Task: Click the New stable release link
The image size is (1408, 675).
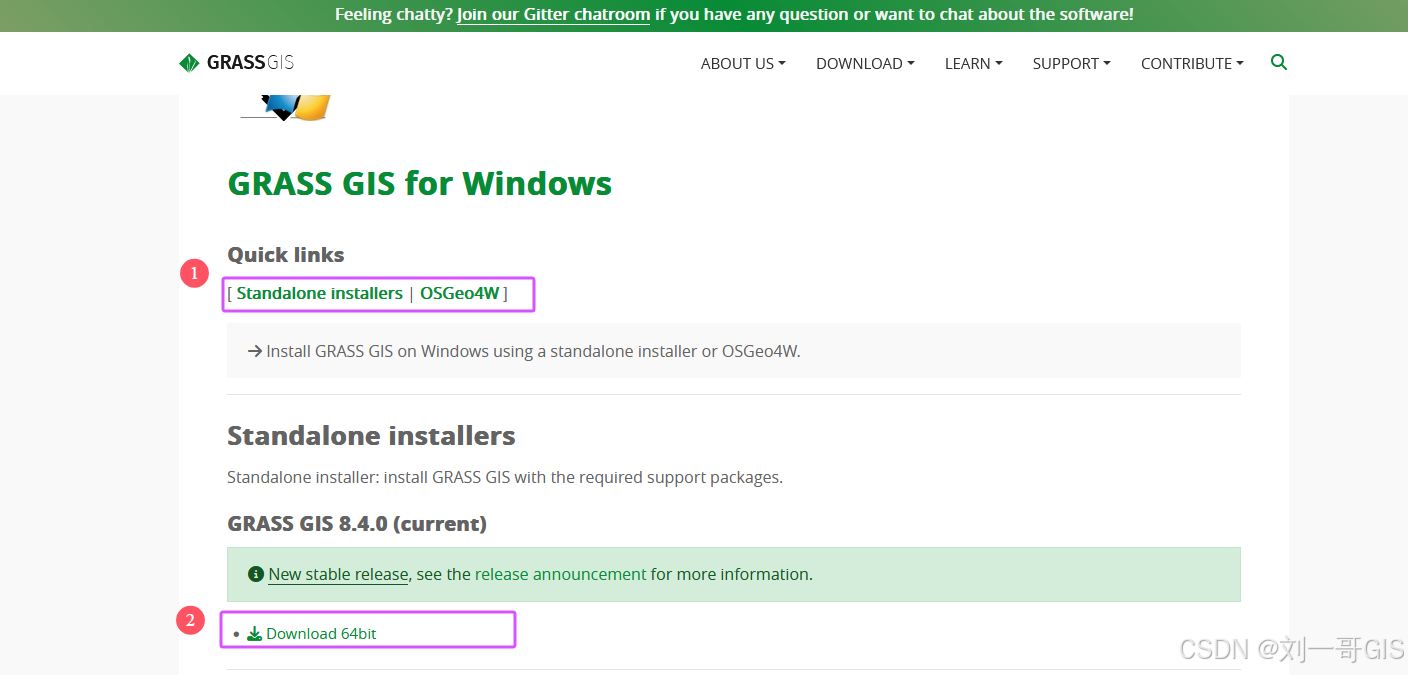Action: [x=337, y=574]
